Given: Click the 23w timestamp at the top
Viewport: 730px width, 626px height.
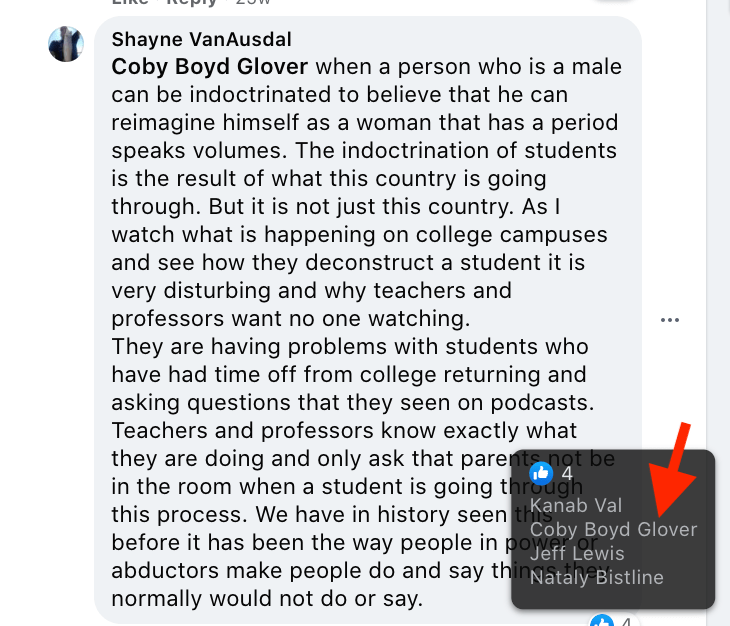Looking at the screenshot, I should pos(251,3).
